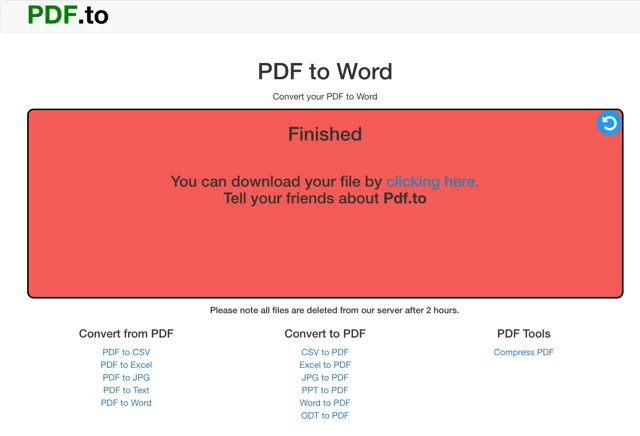The image size is (640, 436).
Task: Click the 'PDF Tools' heading
Action: 524,334
